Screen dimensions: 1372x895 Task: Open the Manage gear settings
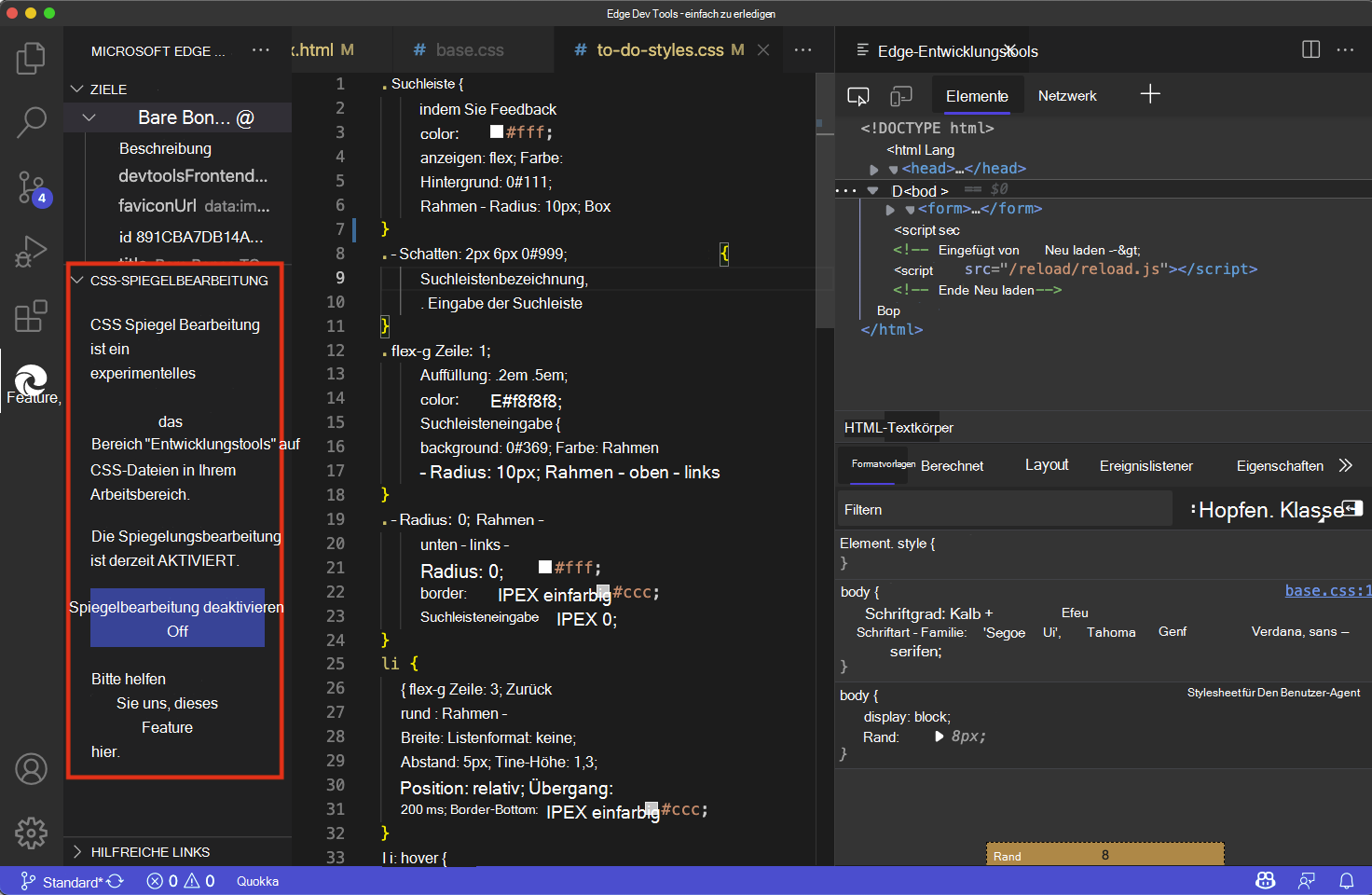(31, 833)
